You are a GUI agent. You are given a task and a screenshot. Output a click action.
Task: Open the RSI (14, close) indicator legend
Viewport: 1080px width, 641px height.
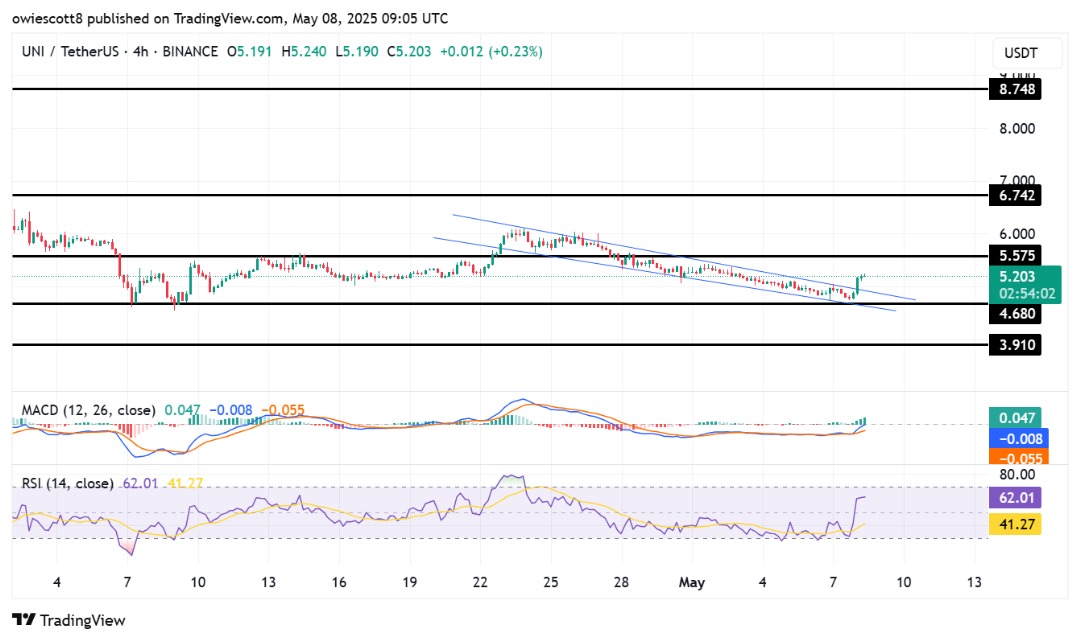click(69, 483)
